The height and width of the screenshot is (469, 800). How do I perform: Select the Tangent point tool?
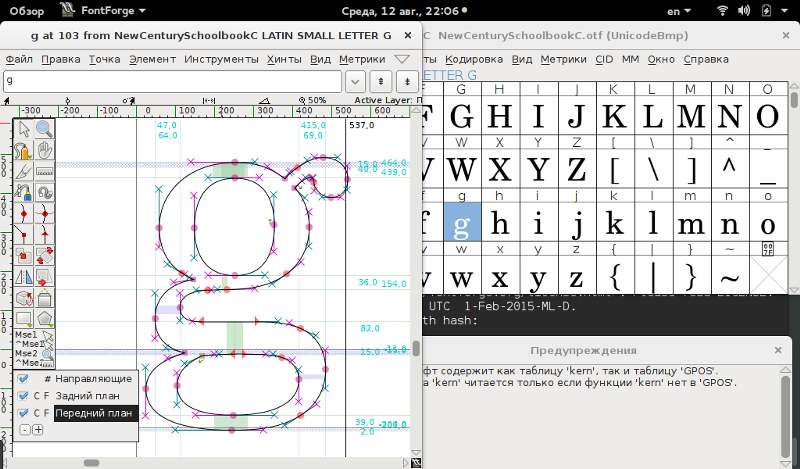pyautogui.click(x=44, y=234)
